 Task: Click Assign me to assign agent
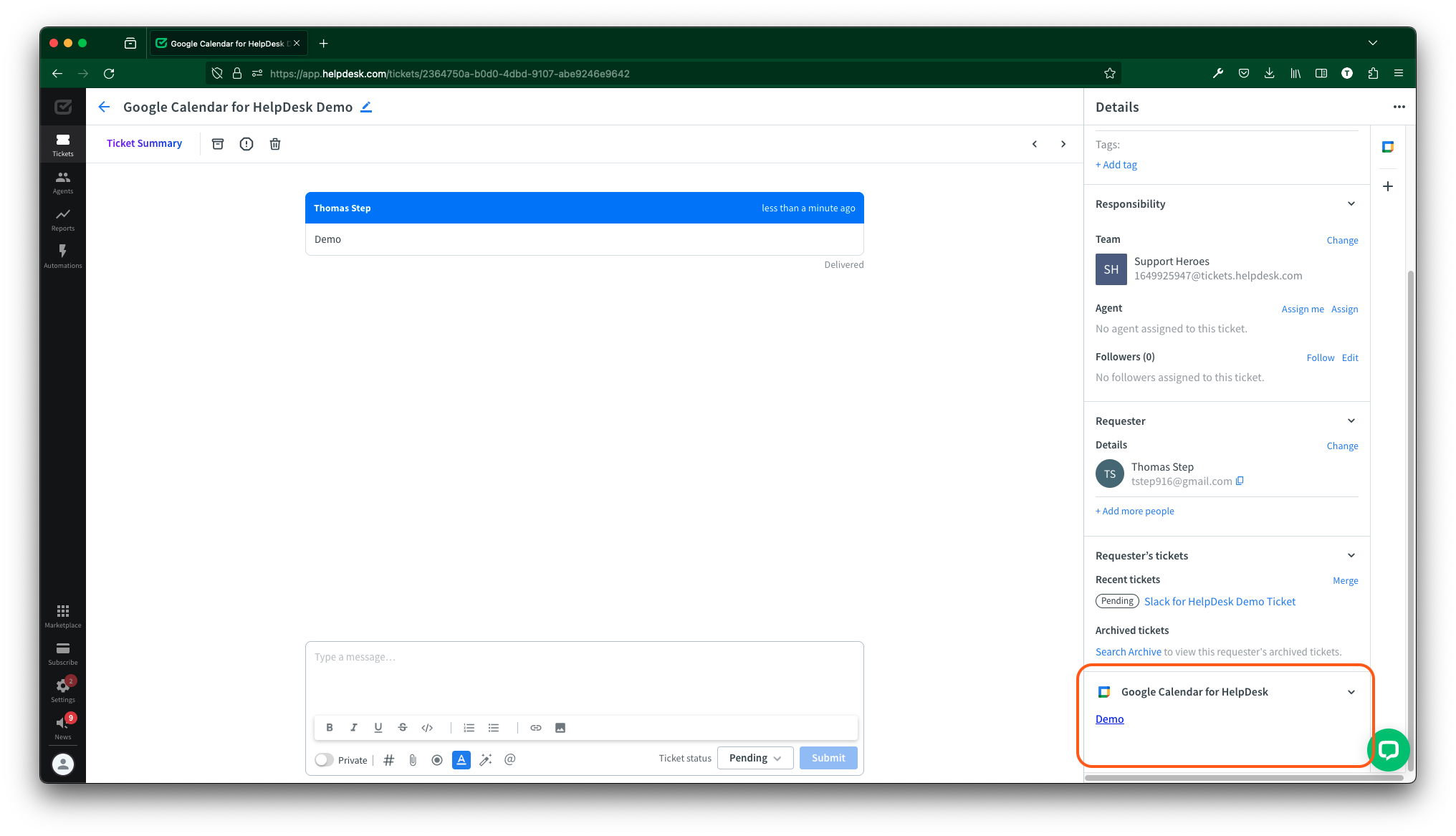(x=1302, y=308)
